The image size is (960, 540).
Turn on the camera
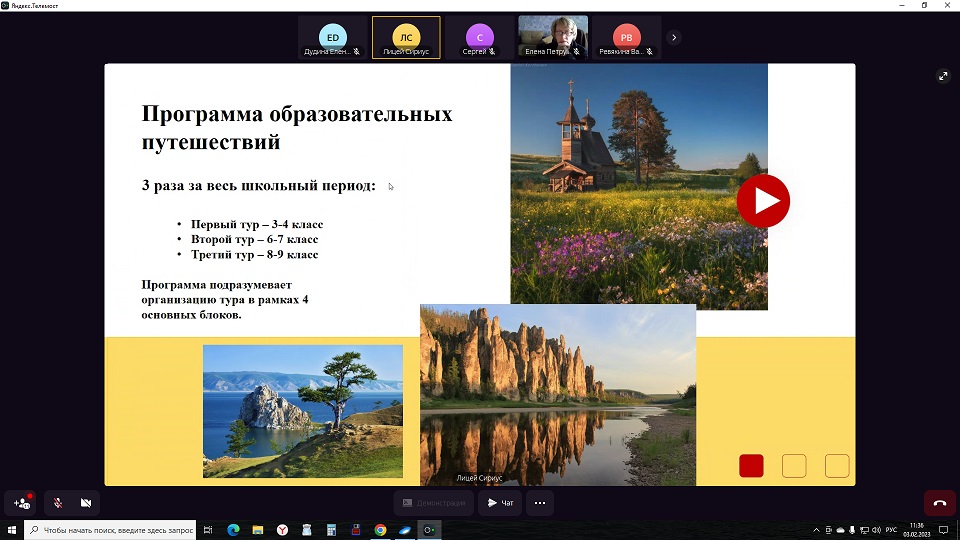pos(86,503)
